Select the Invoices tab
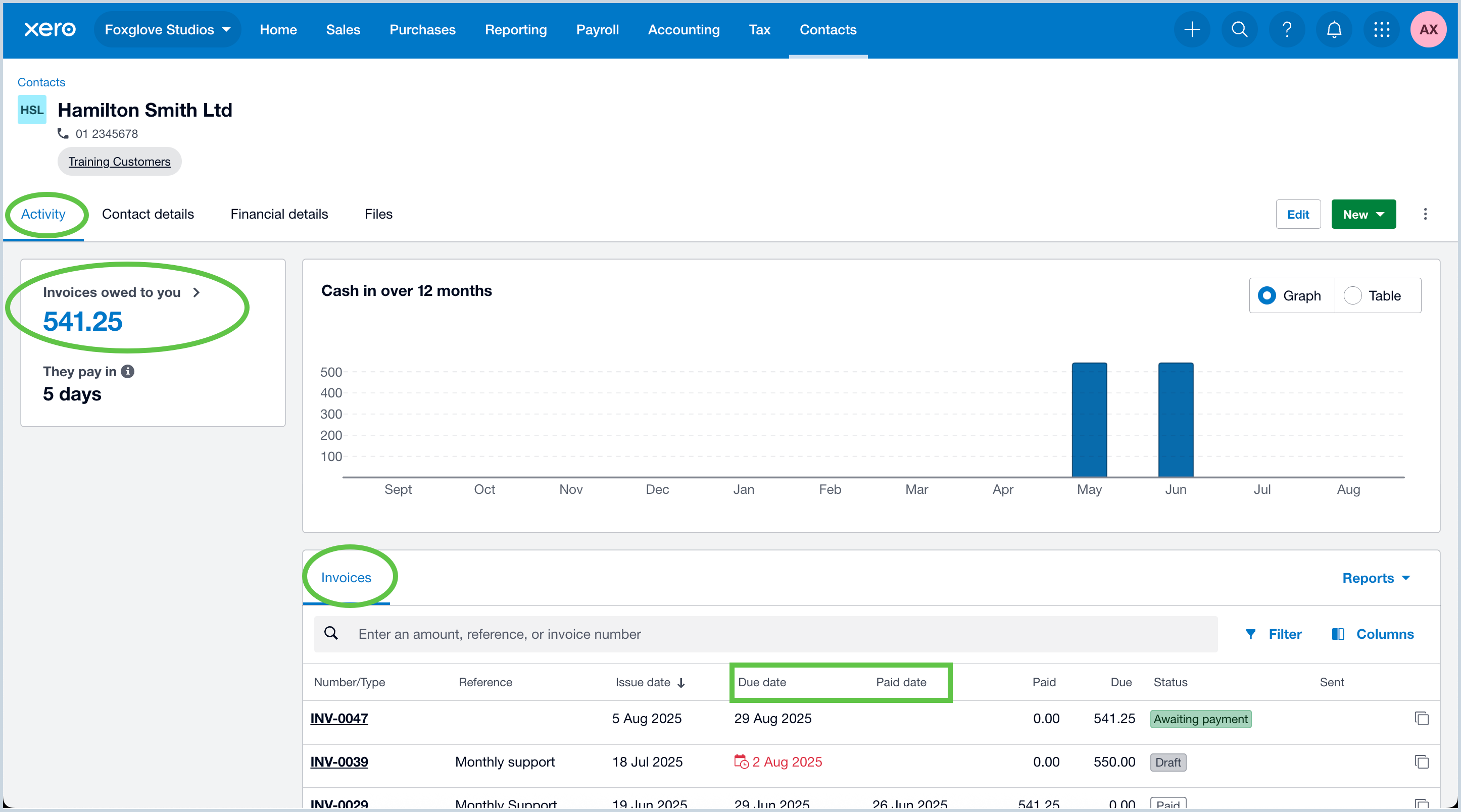 pos(346,578)
